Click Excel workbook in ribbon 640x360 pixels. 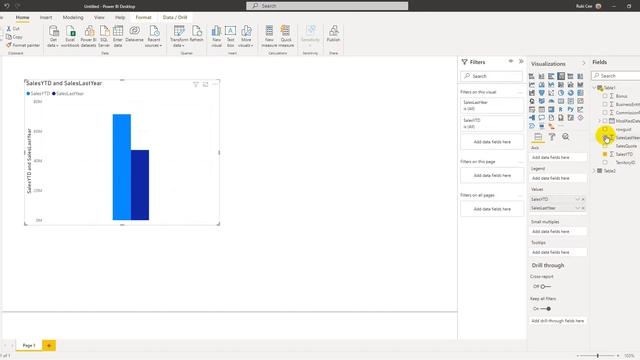coord(70,36)
